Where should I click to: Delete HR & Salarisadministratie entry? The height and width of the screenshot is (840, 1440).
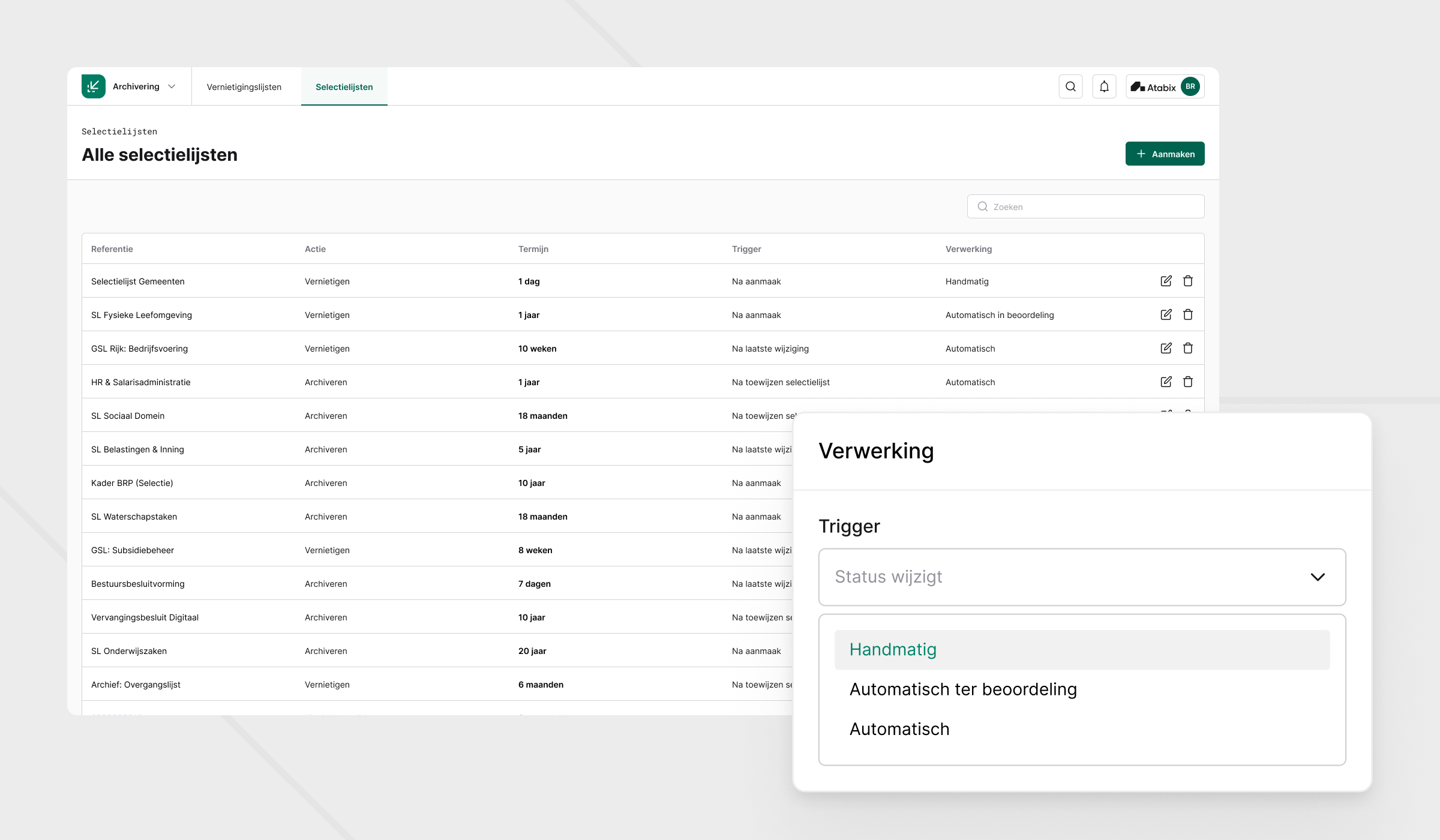pyautogui.click(x=1188, y=382)
